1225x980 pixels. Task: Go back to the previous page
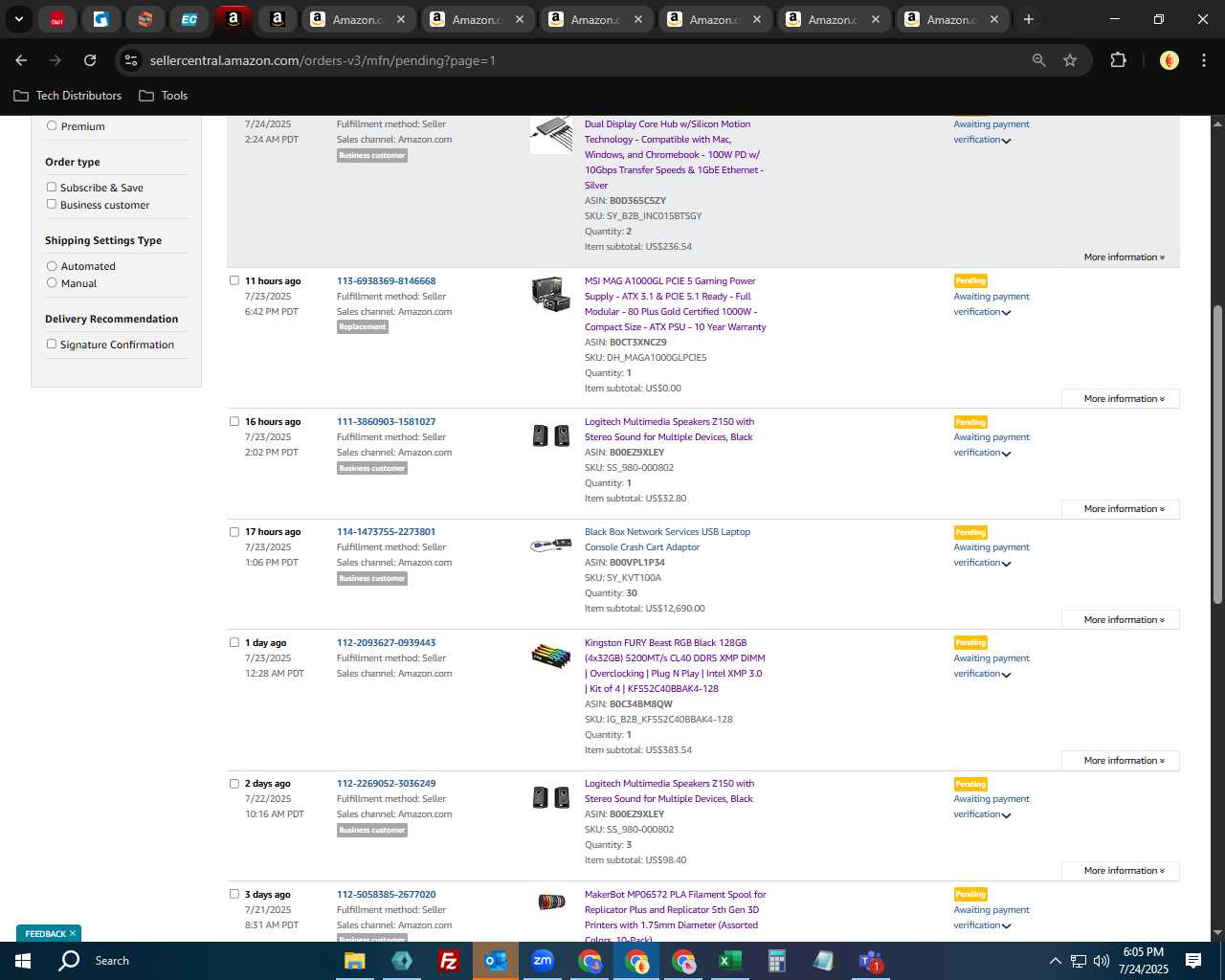[21, 60]
